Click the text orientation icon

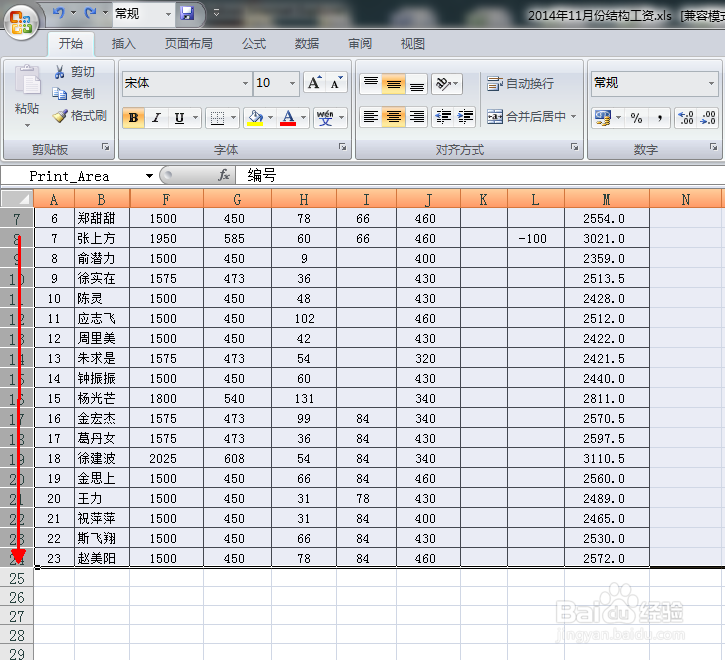[442, 83]
